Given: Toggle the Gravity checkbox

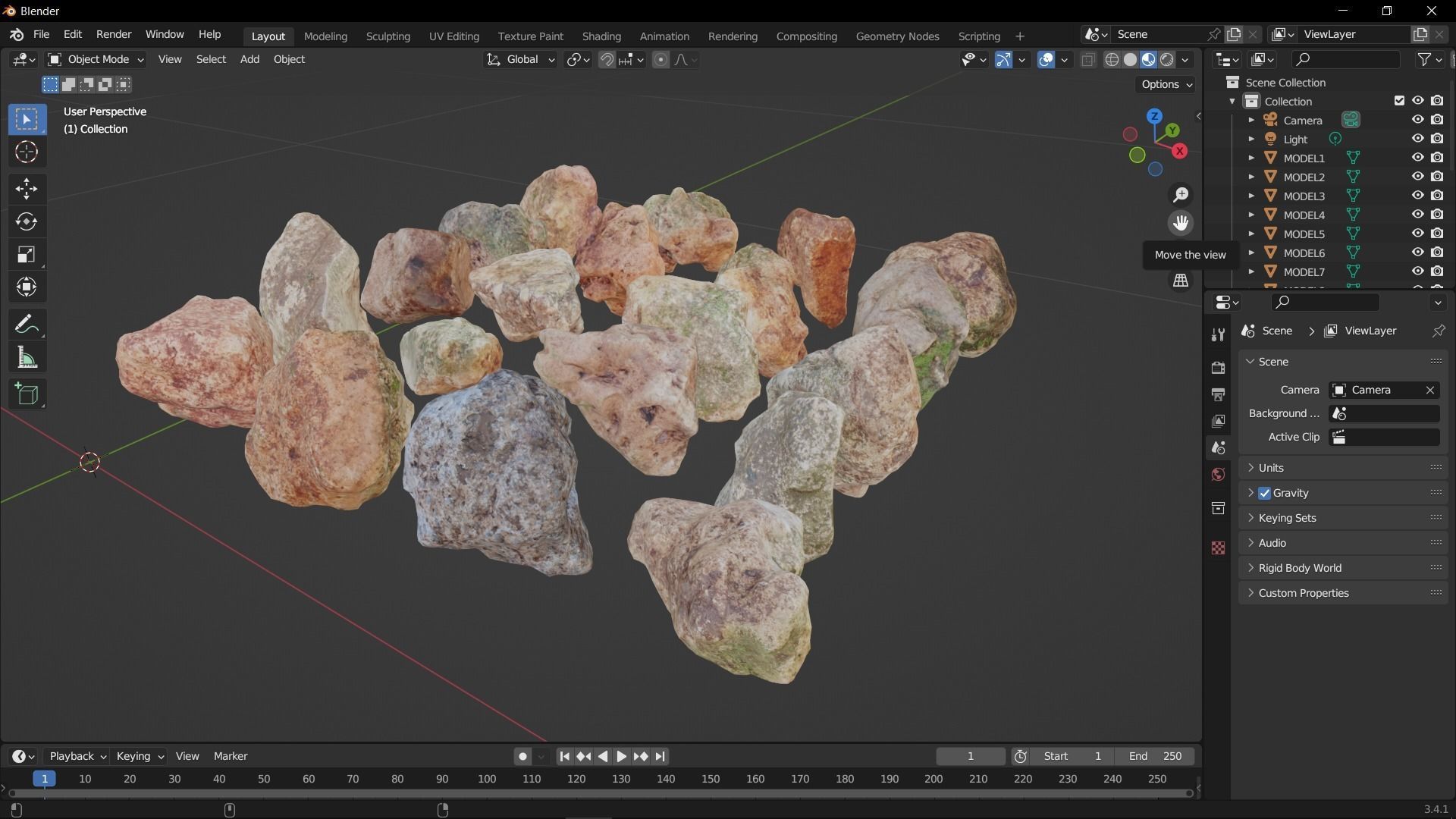Looking at the screenshot, I should coord(1264,493).
